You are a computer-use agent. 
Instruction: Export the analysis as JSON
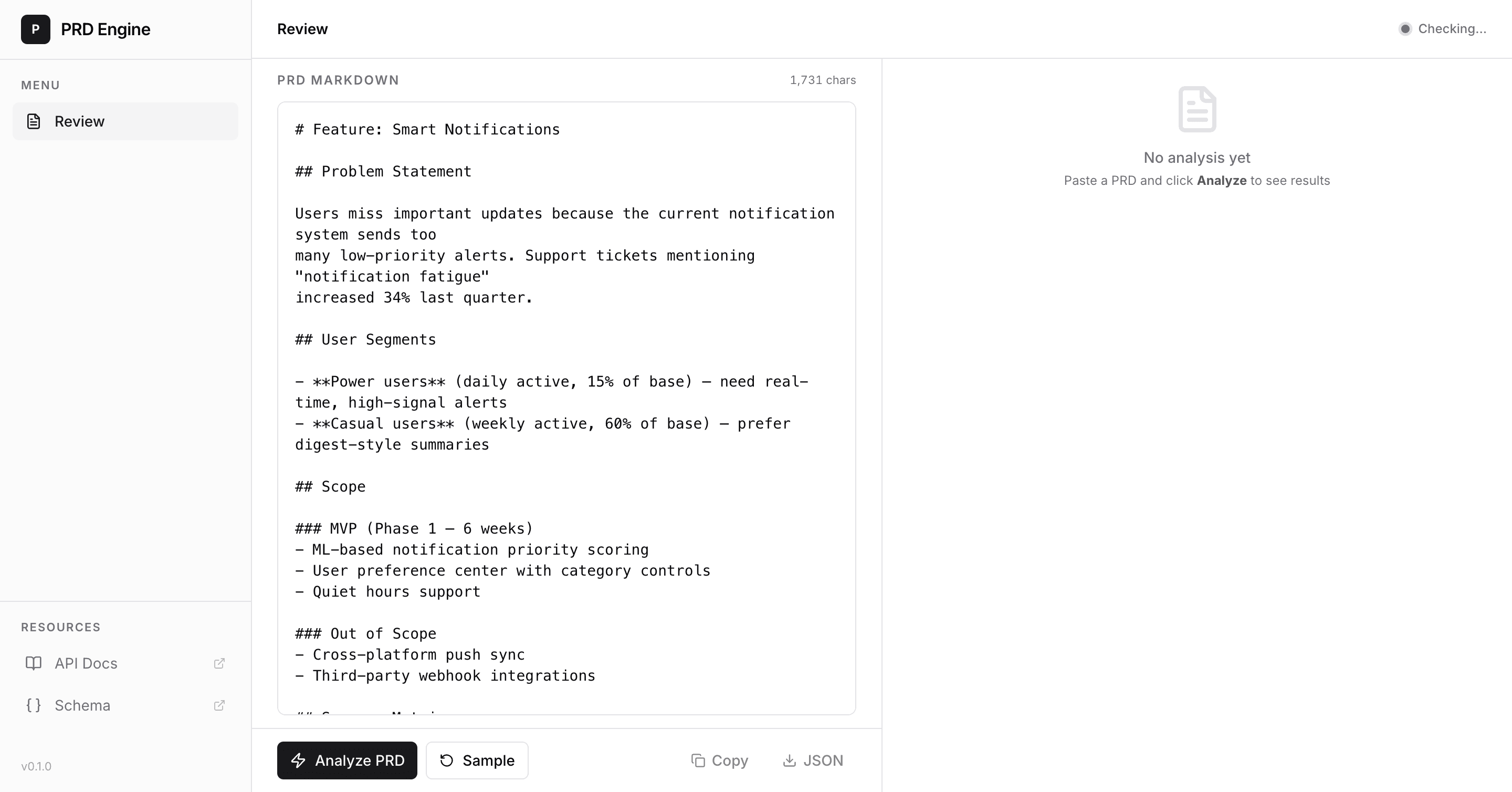(813, 760)
